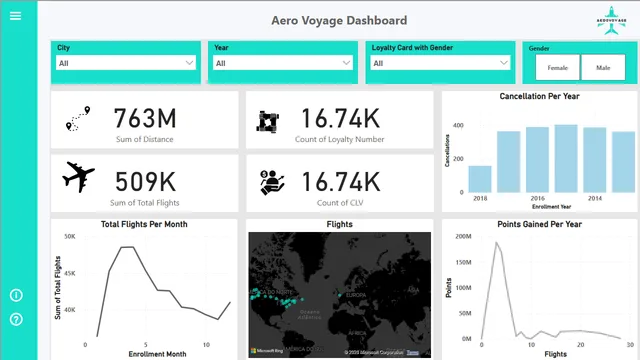Click the Sum of Total Flights axis label
Image resolution: width=640 pixels, height=360 pixels.
pos(58,287)
